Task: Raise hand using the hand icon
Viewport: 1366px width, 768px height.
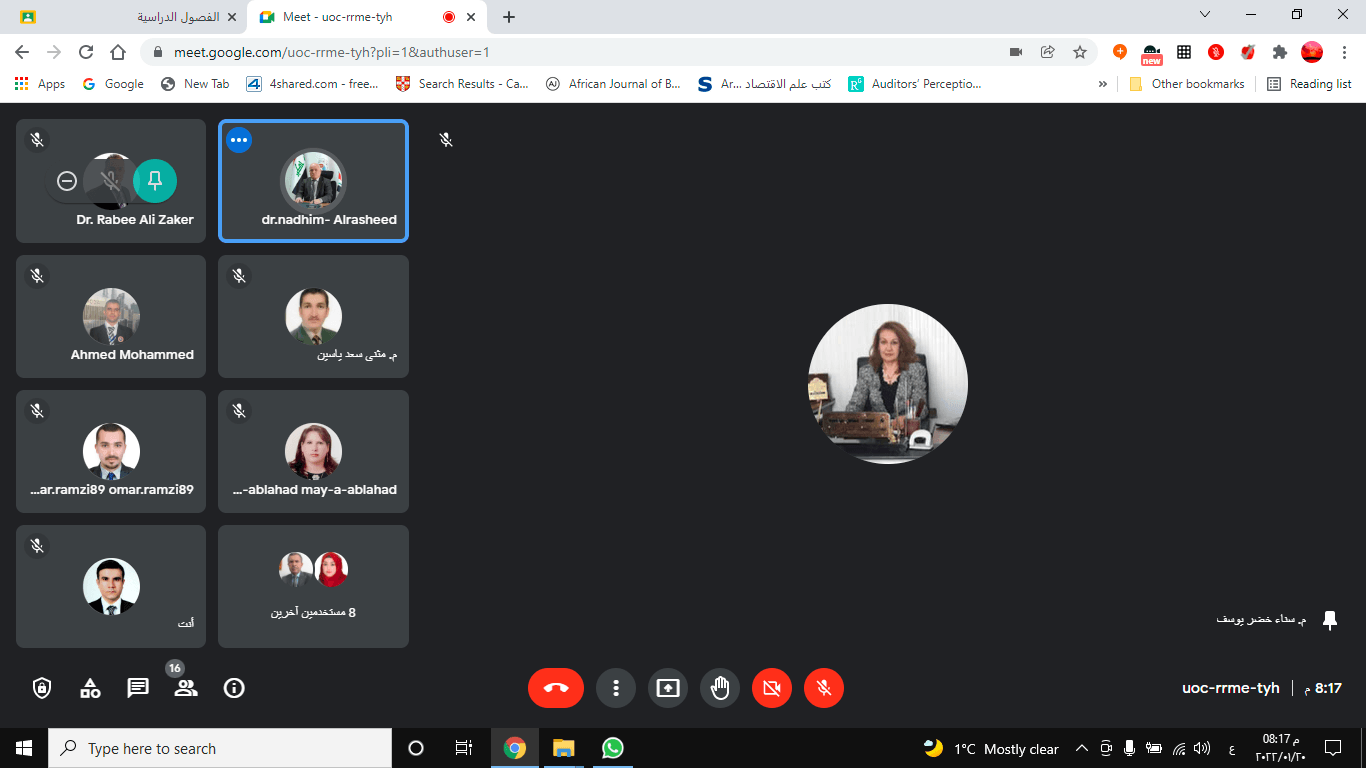Action: [x=720, y=688]
